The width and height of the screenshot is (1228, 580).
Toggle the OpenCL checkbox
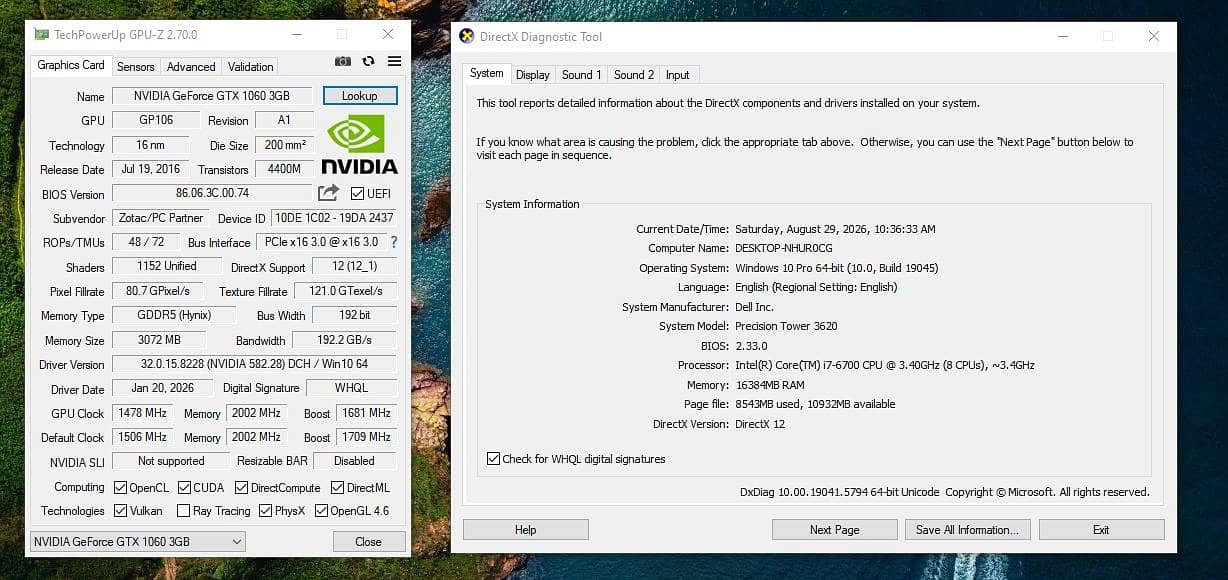tap(120, 488)
